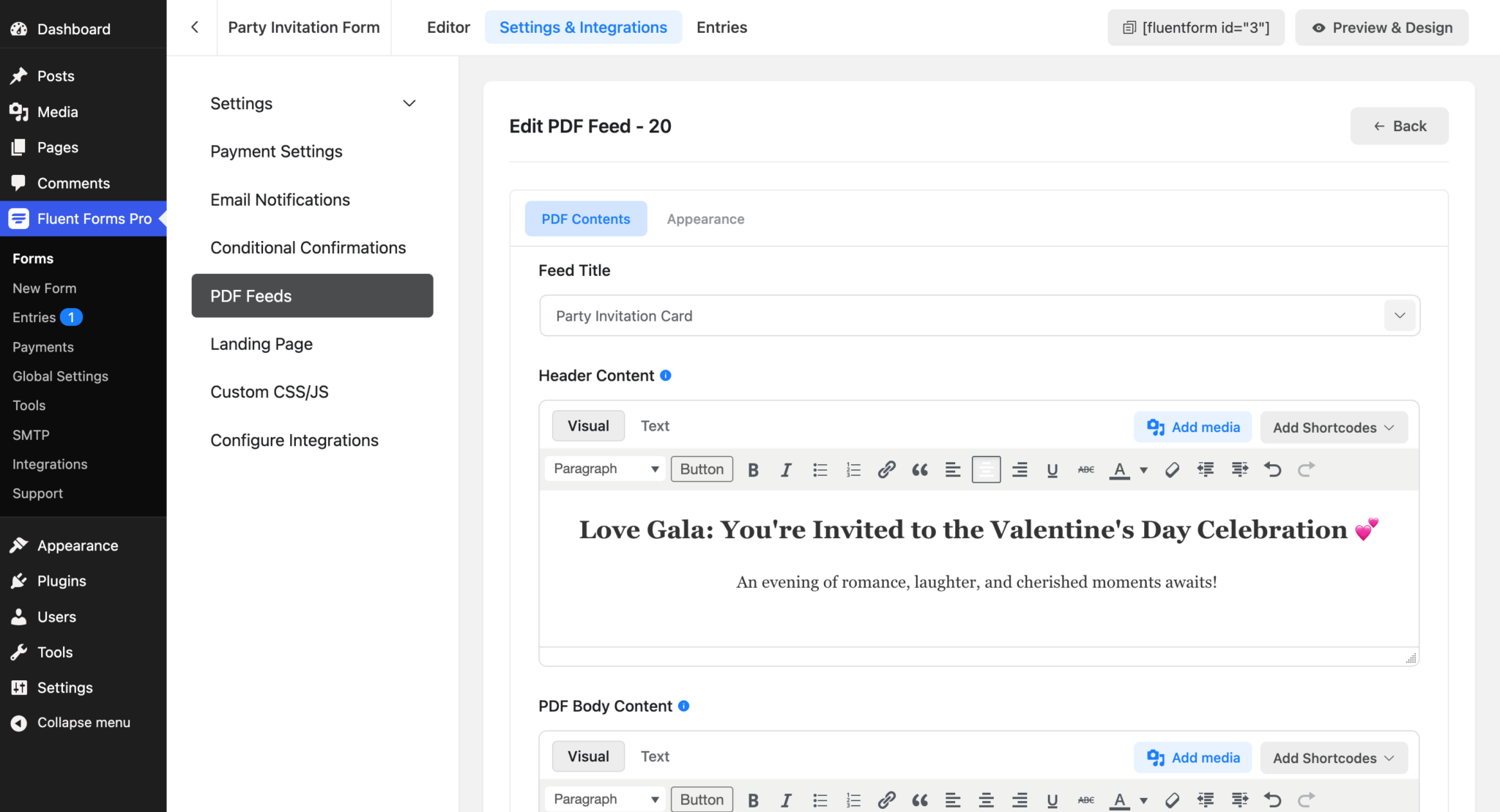The height and width of the screenshot is (812, 1500).
Task: Open text color picker arrow in Header editor
Action: [1143, 470]
